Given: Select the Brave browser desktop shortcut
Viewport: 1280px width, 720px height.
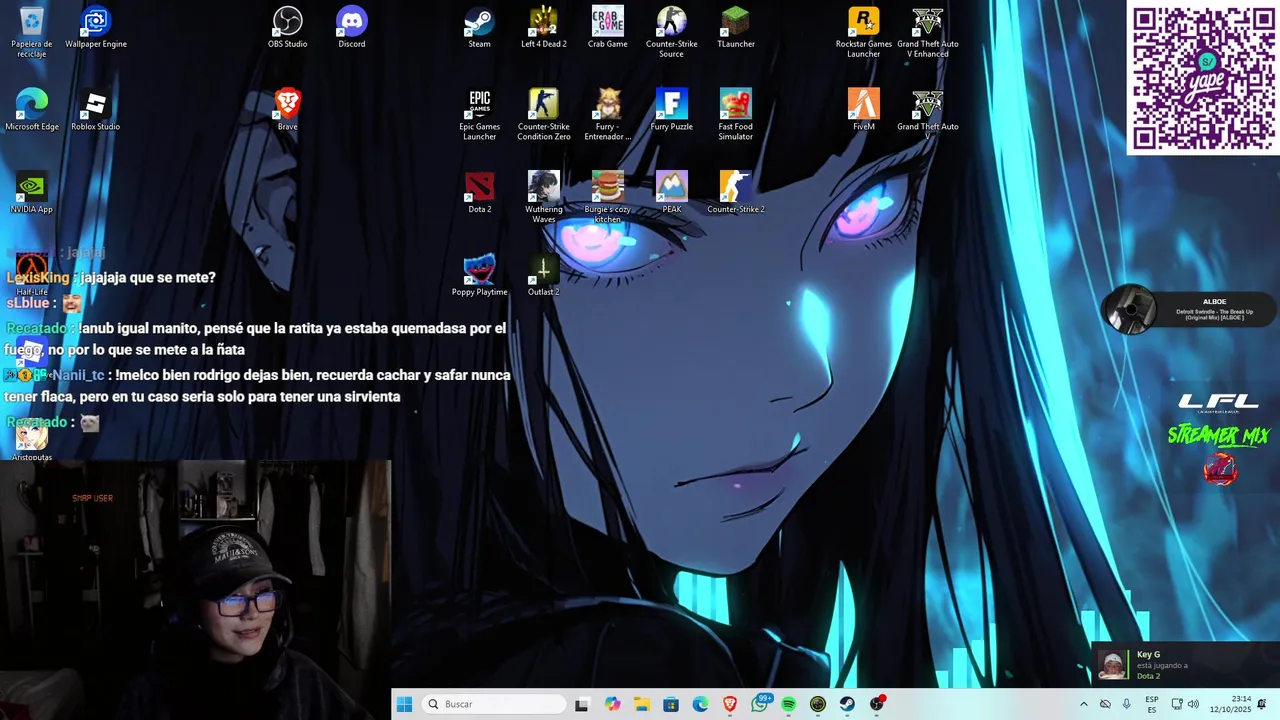Looking at the screenshot, I should point(287,110).
